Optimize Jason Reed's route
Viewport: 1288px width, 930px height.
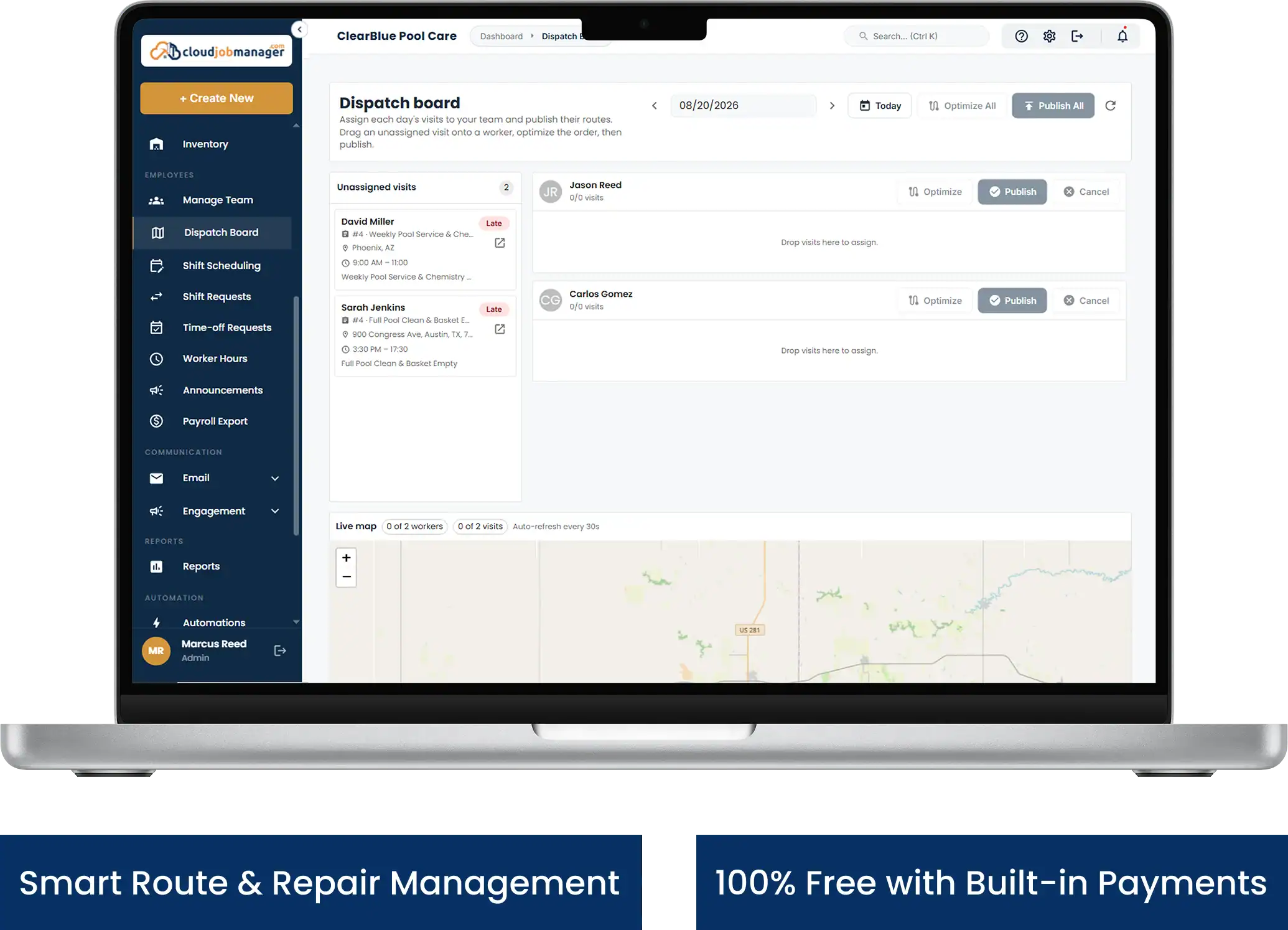pyautogui.click(x=935, y=192)
